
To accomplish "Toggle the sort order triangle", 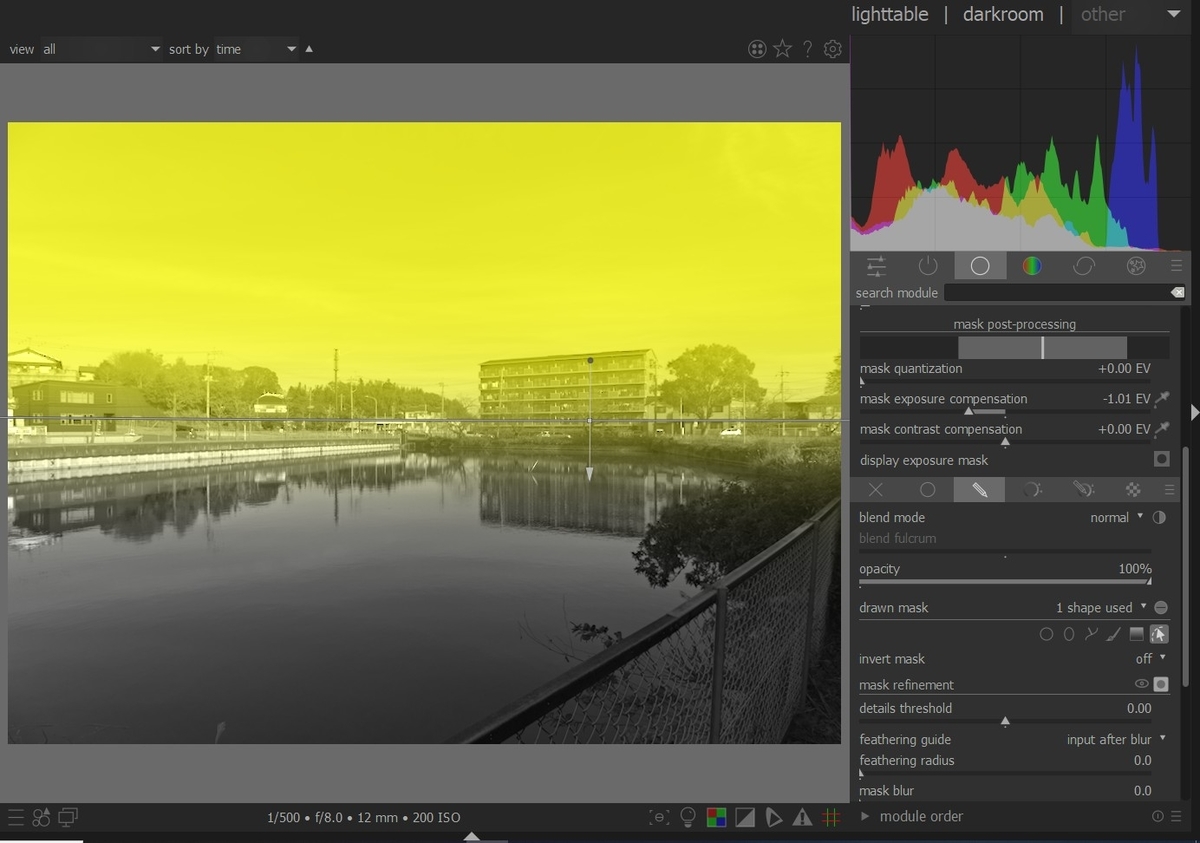I will (309, 49).
